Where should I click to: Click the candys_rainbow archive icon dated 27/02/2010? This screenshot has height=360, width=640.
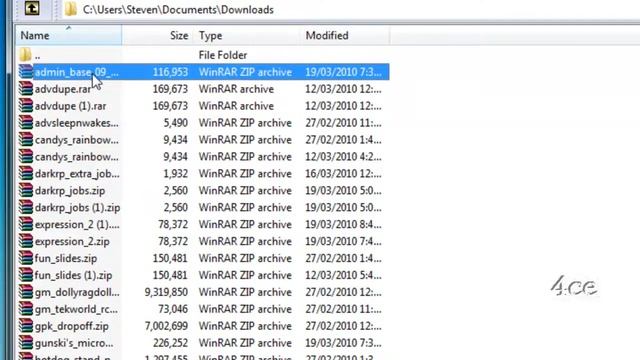pyautogui.click(x=26, y=140)
